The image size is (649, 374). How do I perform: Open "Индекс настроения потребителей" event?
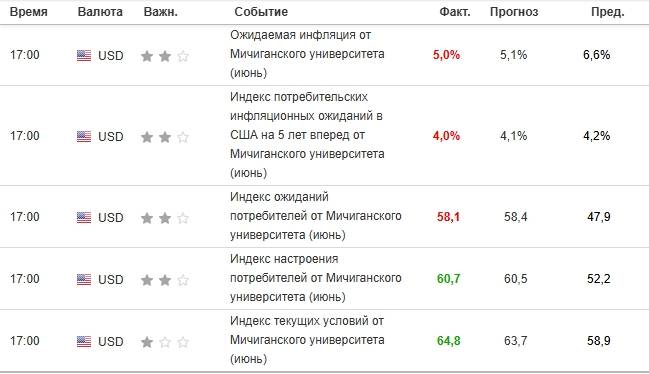[315, 278]
